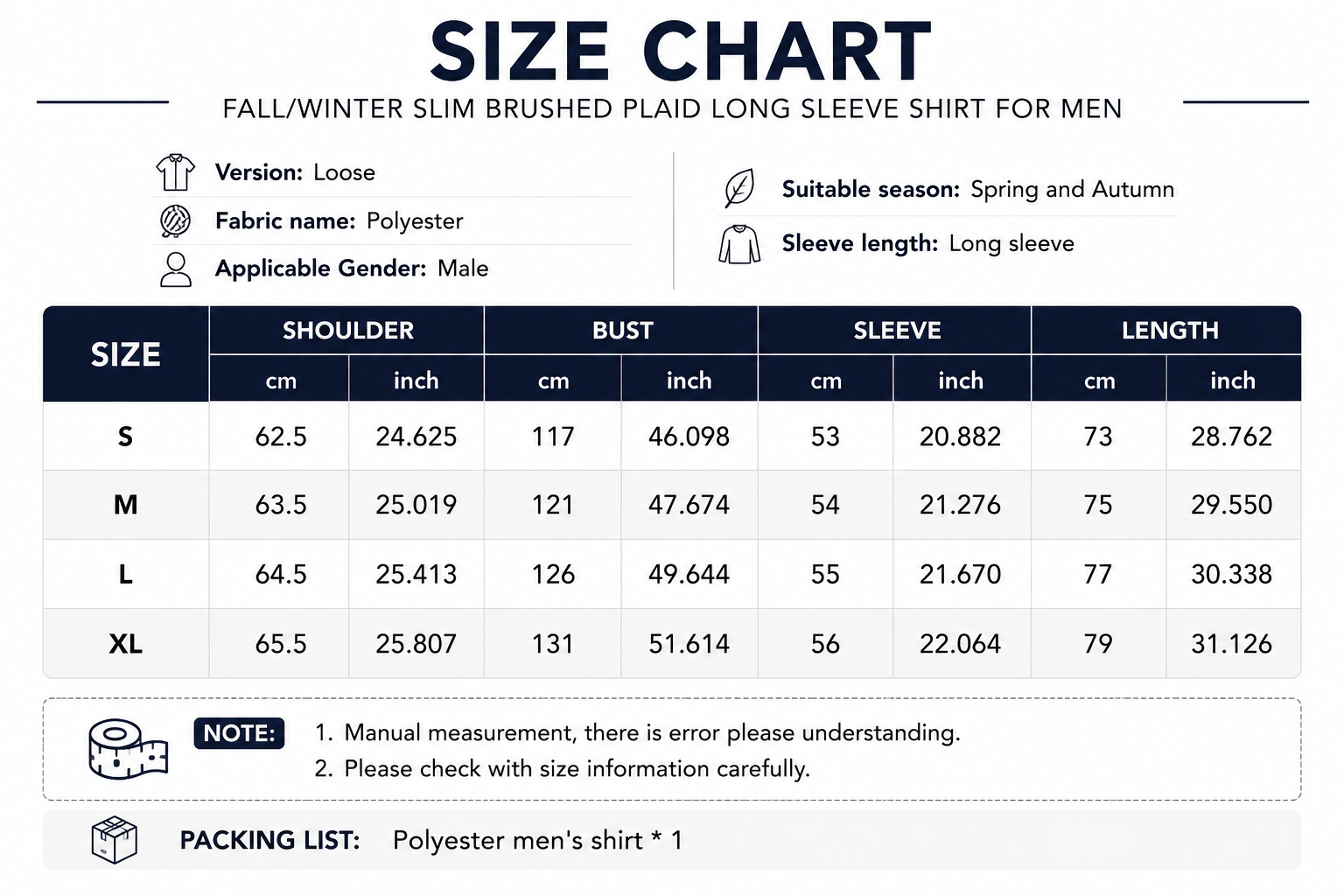Click the package box icon
The width and height of the screenshot is (1344, 896).
115,840
